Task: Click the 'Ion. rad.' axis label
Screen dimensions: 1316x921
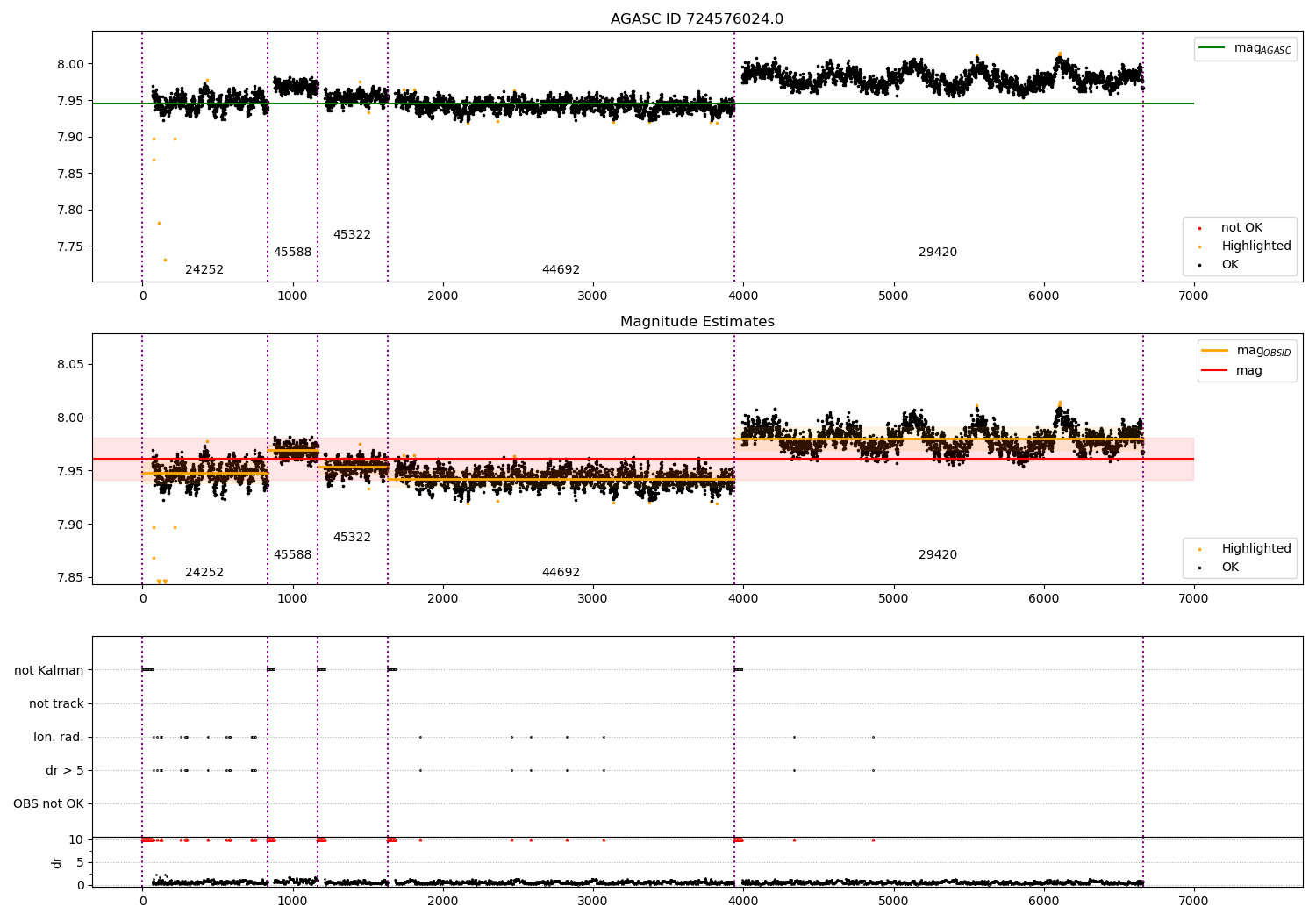Action: pyautogui.click(x=59, y=737)
